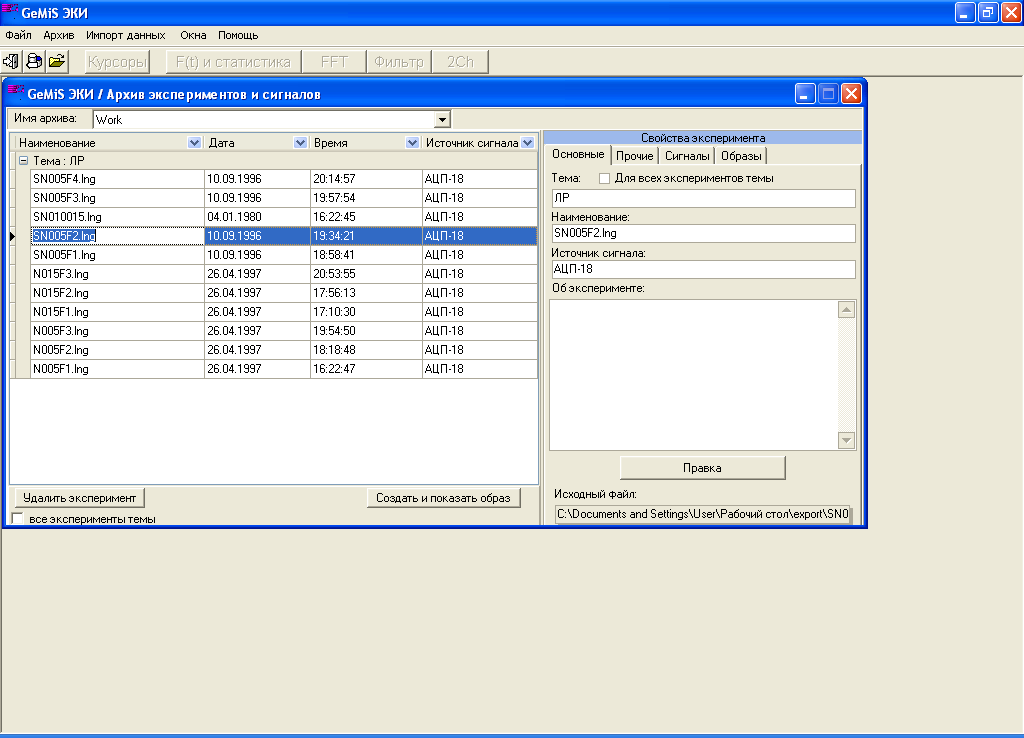This screenshot has height=738, width=1024.
Task: Click time cell 18:58:41
Action: click(366, 255)
